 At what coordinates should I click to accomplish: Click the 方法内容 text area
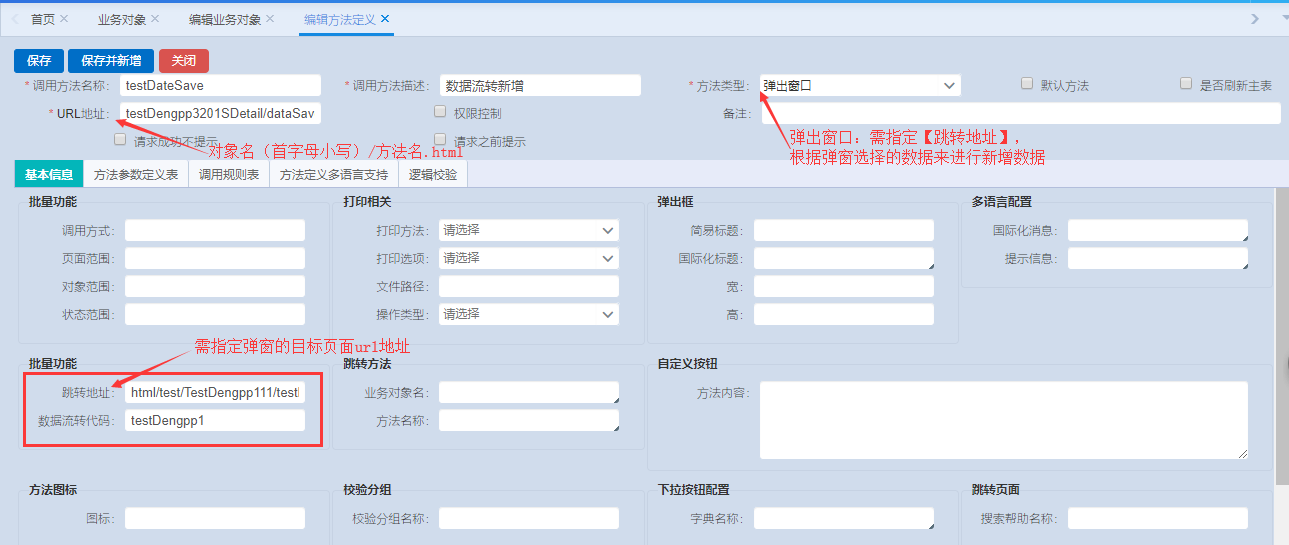(1003, 420)
